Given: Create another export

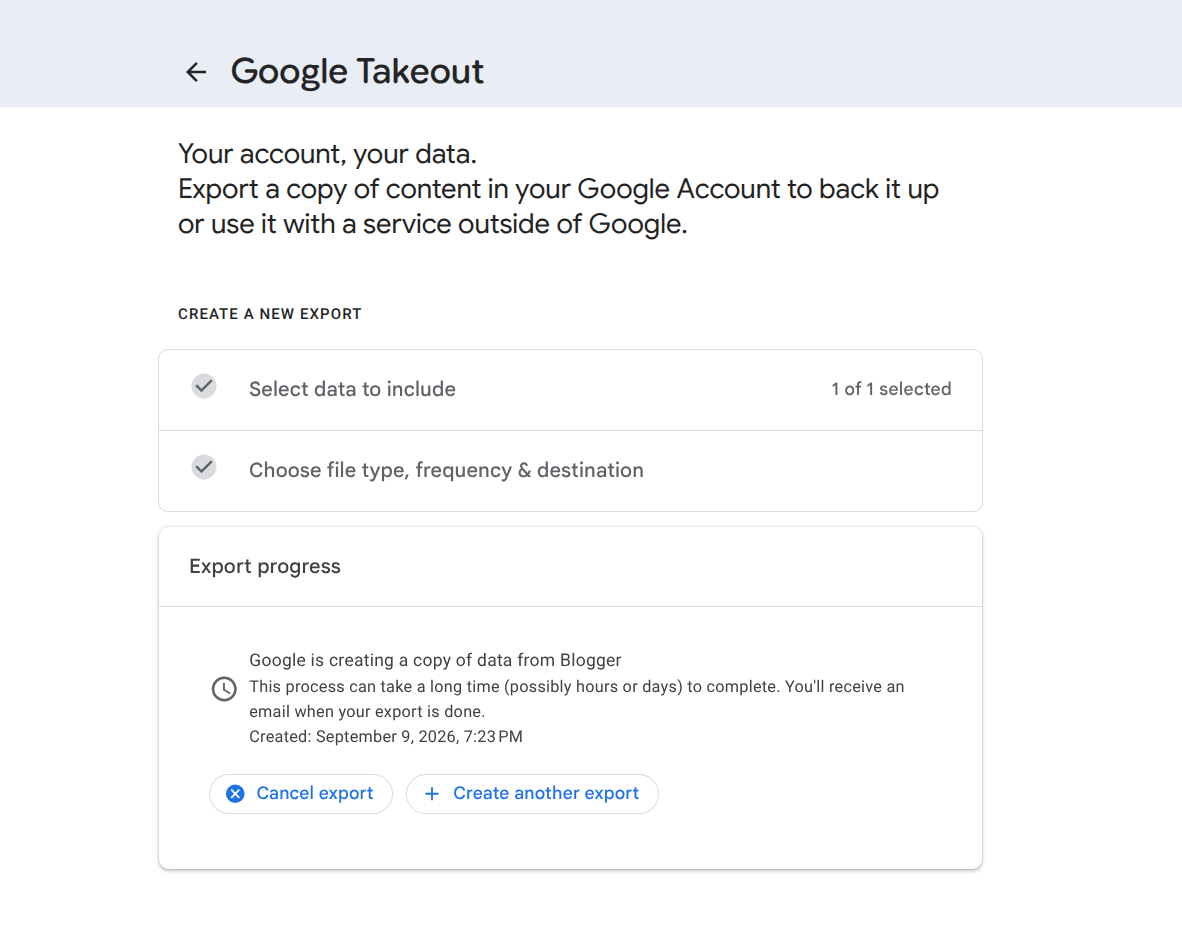Looking at the screenshot, I should 532,794.
